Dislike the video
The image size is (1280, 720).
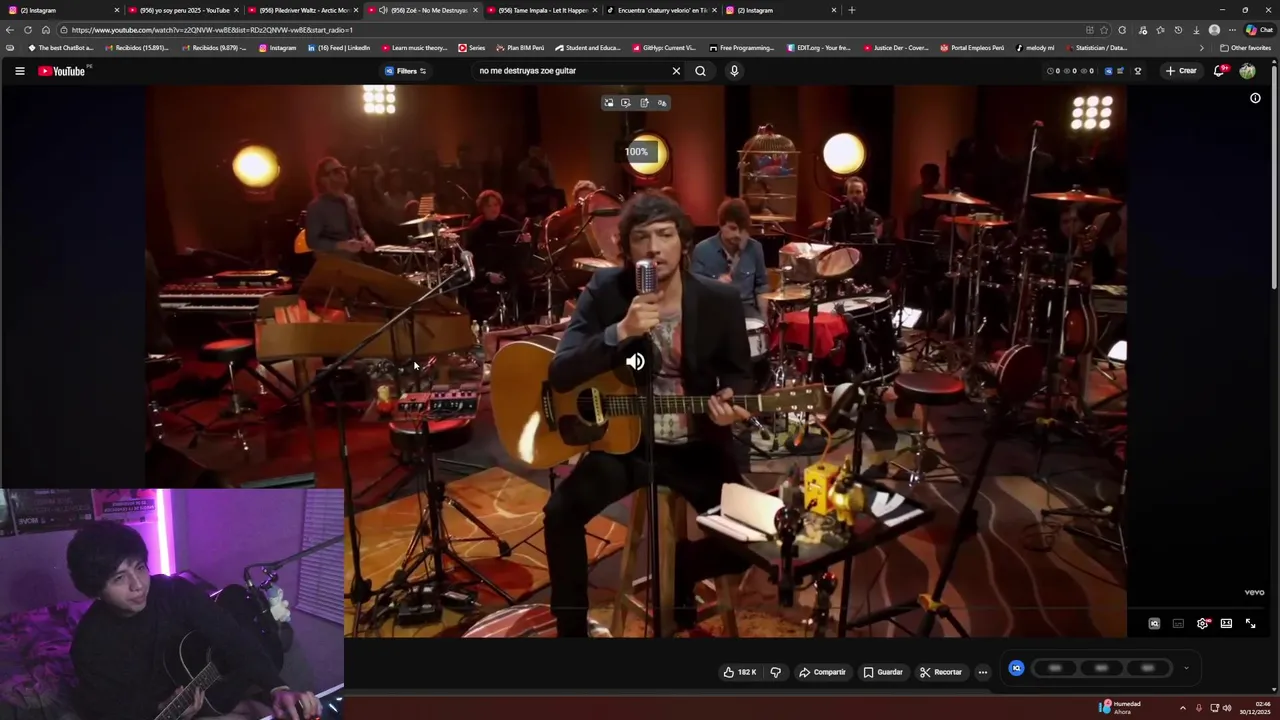coord(775,672)
